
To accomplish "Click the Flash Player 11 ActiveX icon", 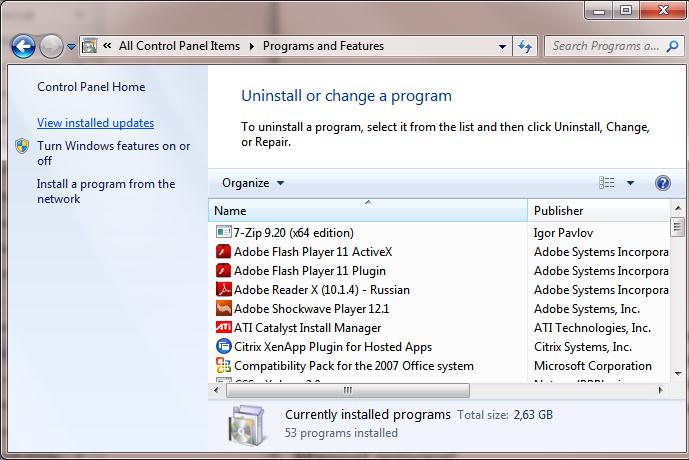I will (223, 251).
